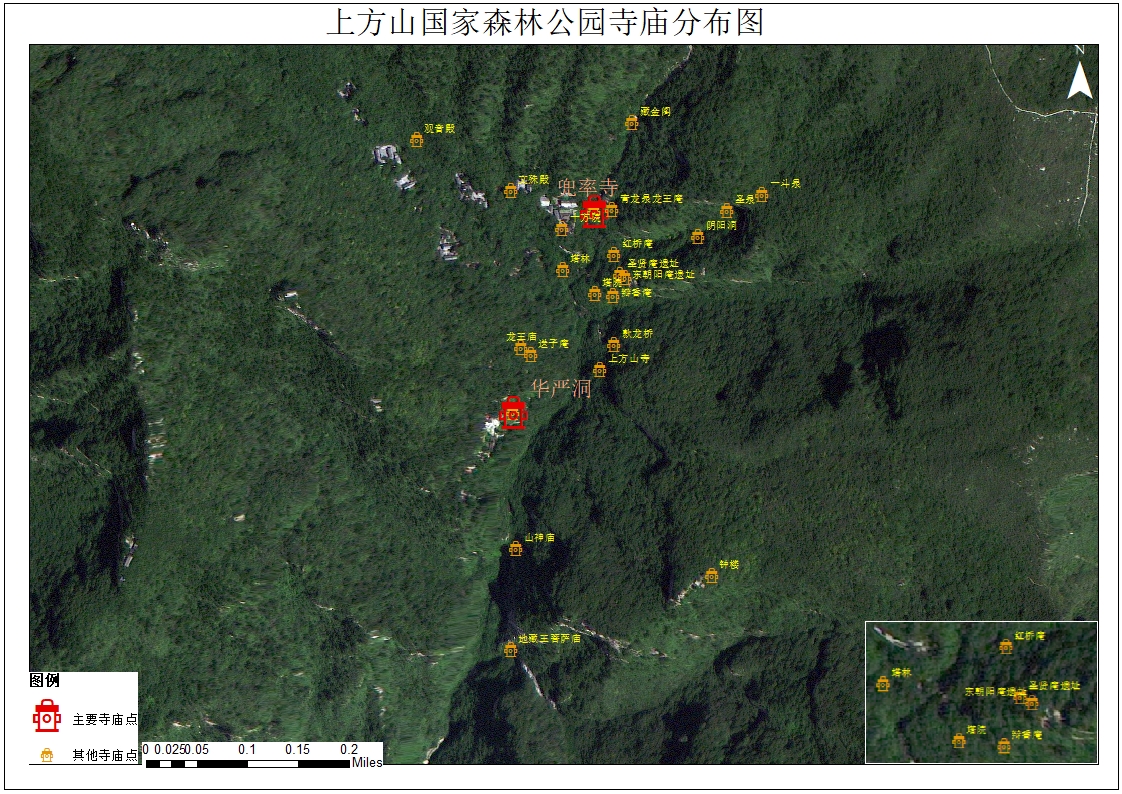Select the 钟楼 temple marker
This screenshot has width=1122, height=794.
pyautogui.click(x=712, y=576)
